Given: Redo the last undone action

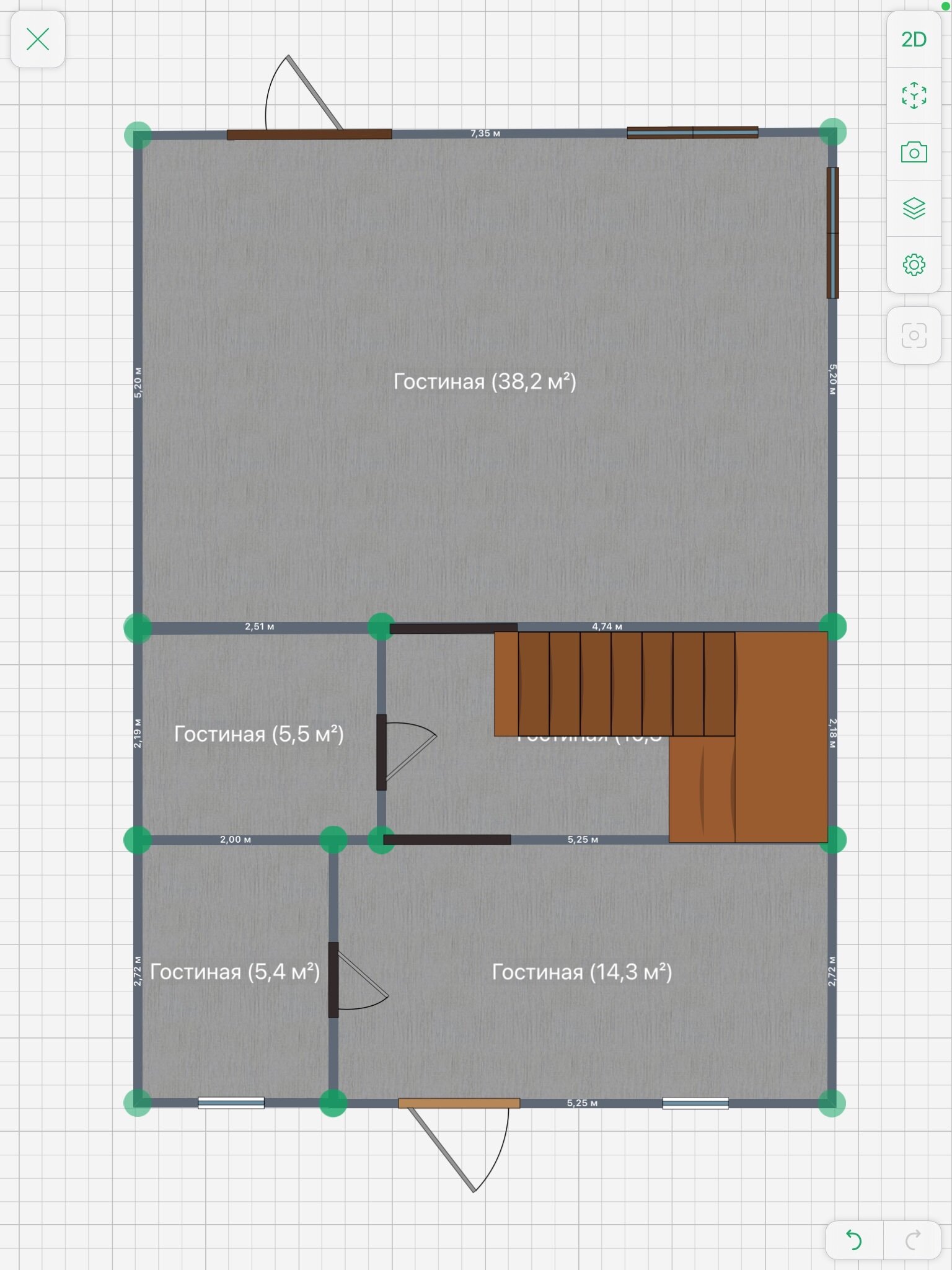Looking at the screenshot, I should point(912,1240).
